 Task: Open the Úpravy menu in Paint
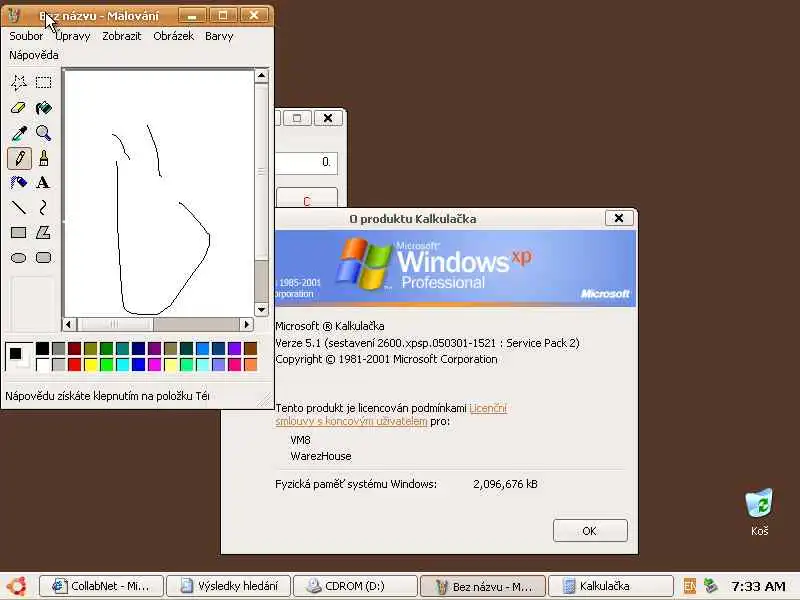coord(72,36)
